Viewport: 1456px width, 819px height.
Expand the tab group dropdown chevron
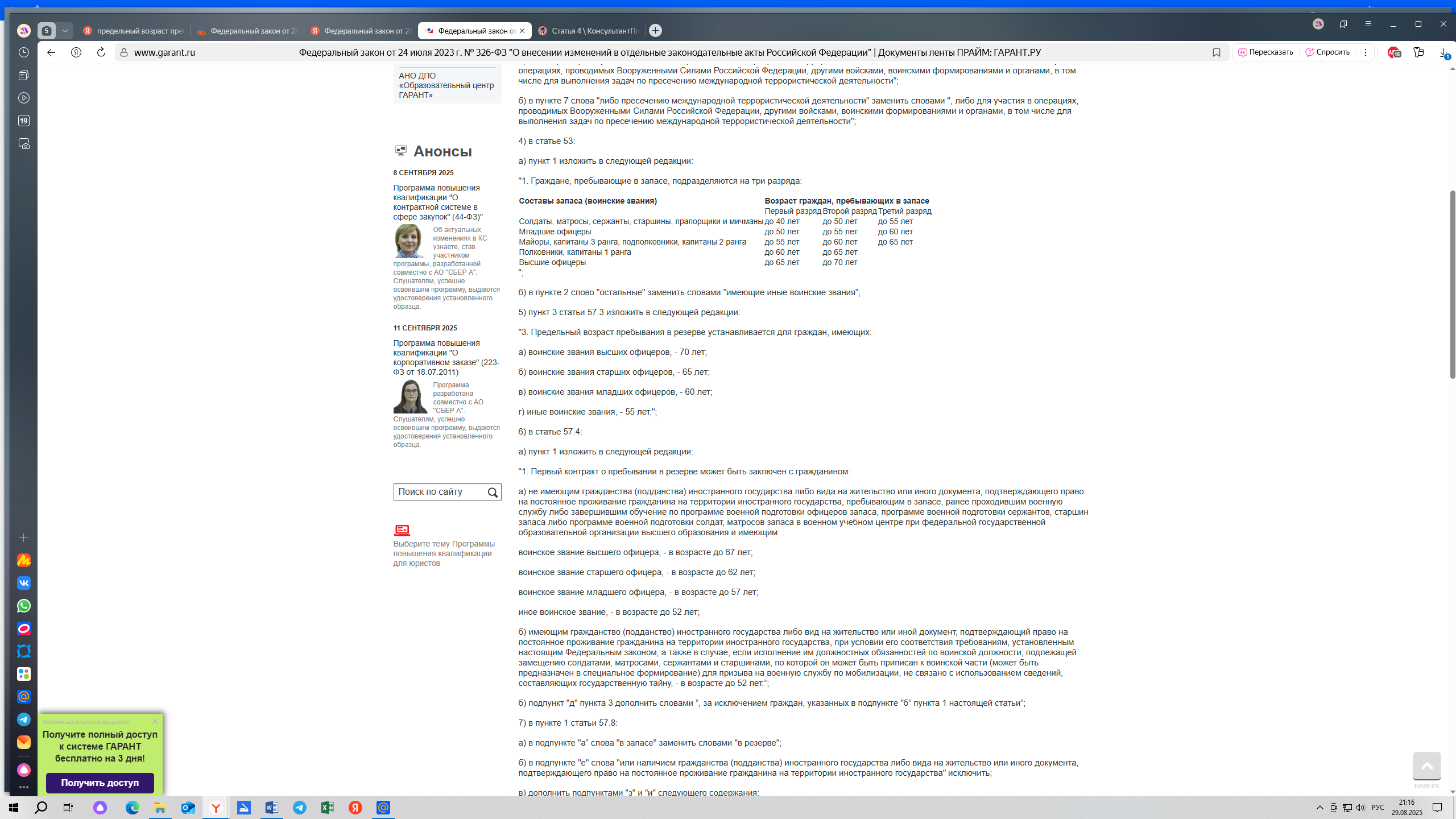click(65, 31)
